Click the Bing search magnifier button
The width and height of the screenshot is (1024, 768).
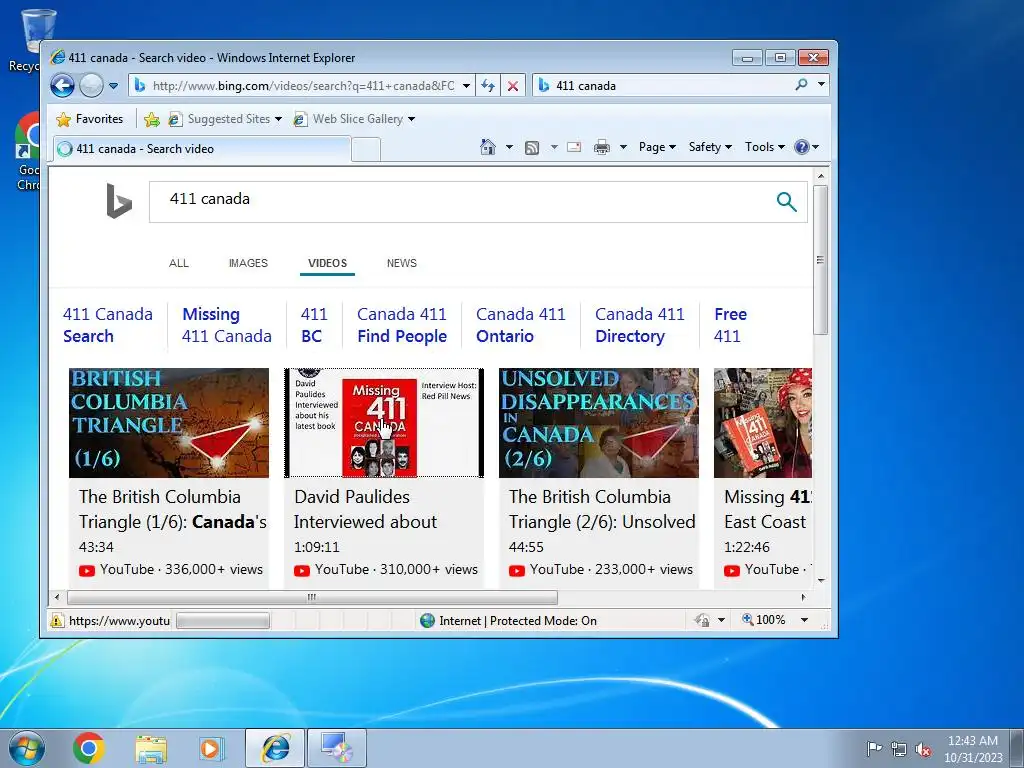coord(787,202)
